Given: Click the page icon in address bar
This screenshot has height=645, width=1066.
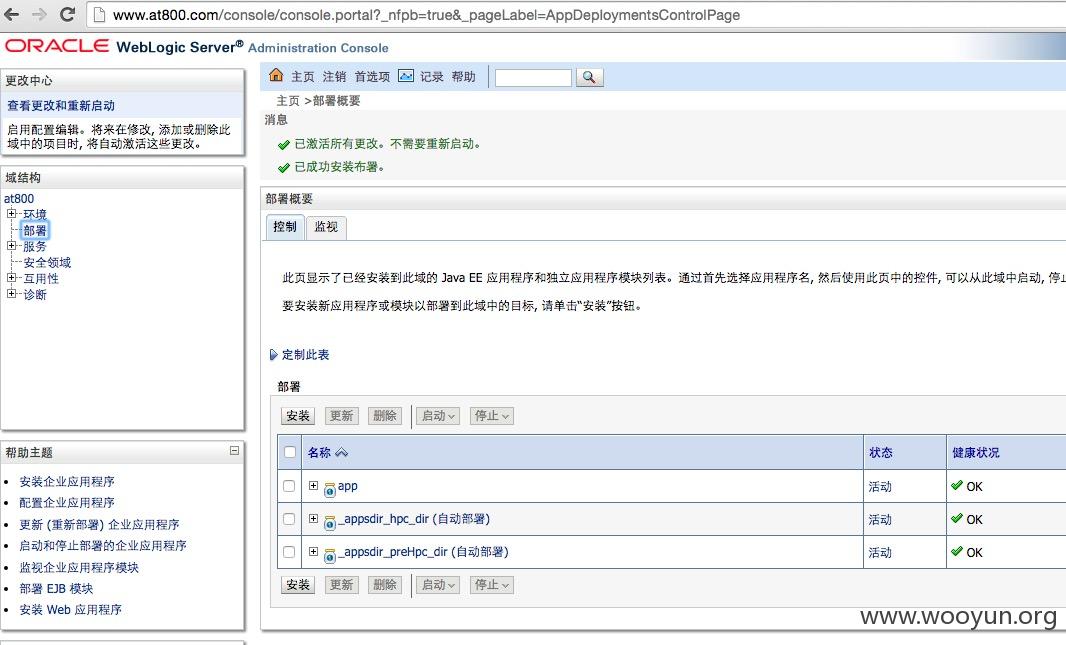Looking at the screenshot, I should tap(99, 15).
